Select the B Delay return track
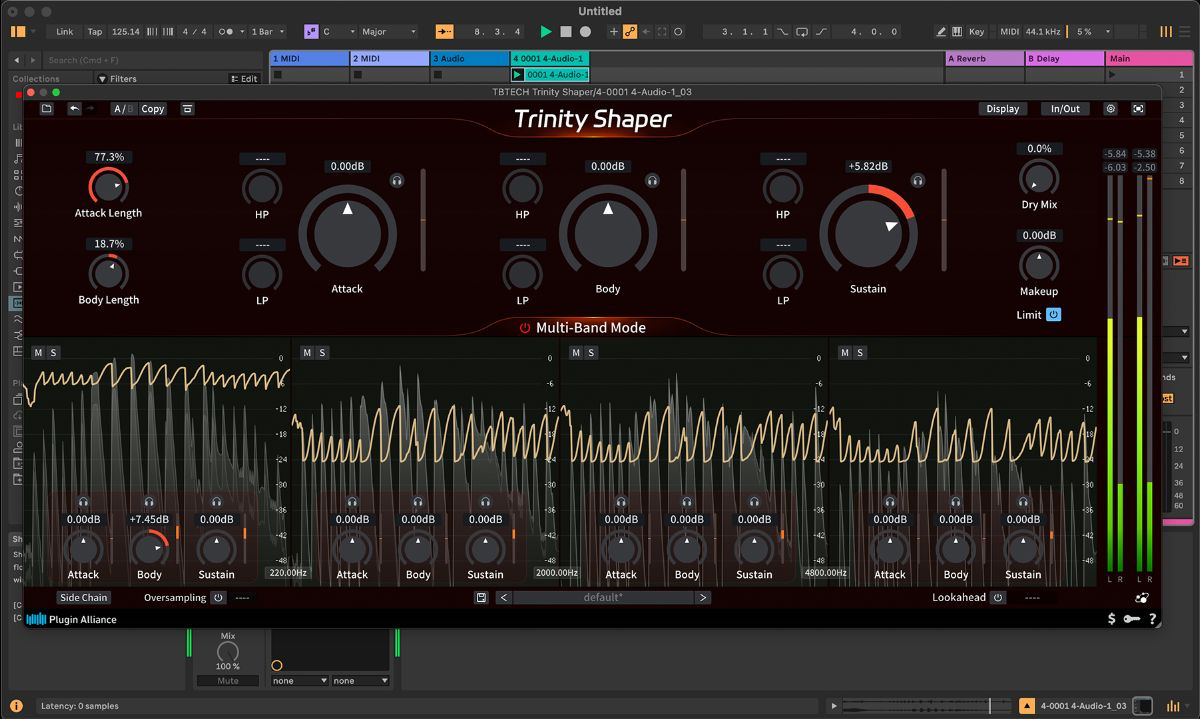Image resolution: width=1200 pixels, height=719 pixels. click(1065, 59)
